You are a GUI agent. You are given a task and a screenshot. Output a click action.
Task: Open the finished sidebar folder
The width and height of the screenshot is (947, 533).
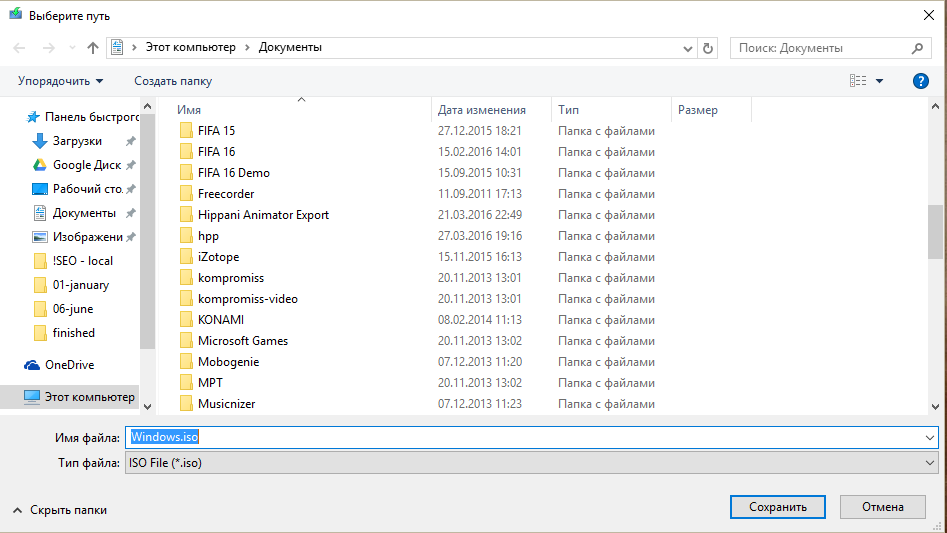73,333
